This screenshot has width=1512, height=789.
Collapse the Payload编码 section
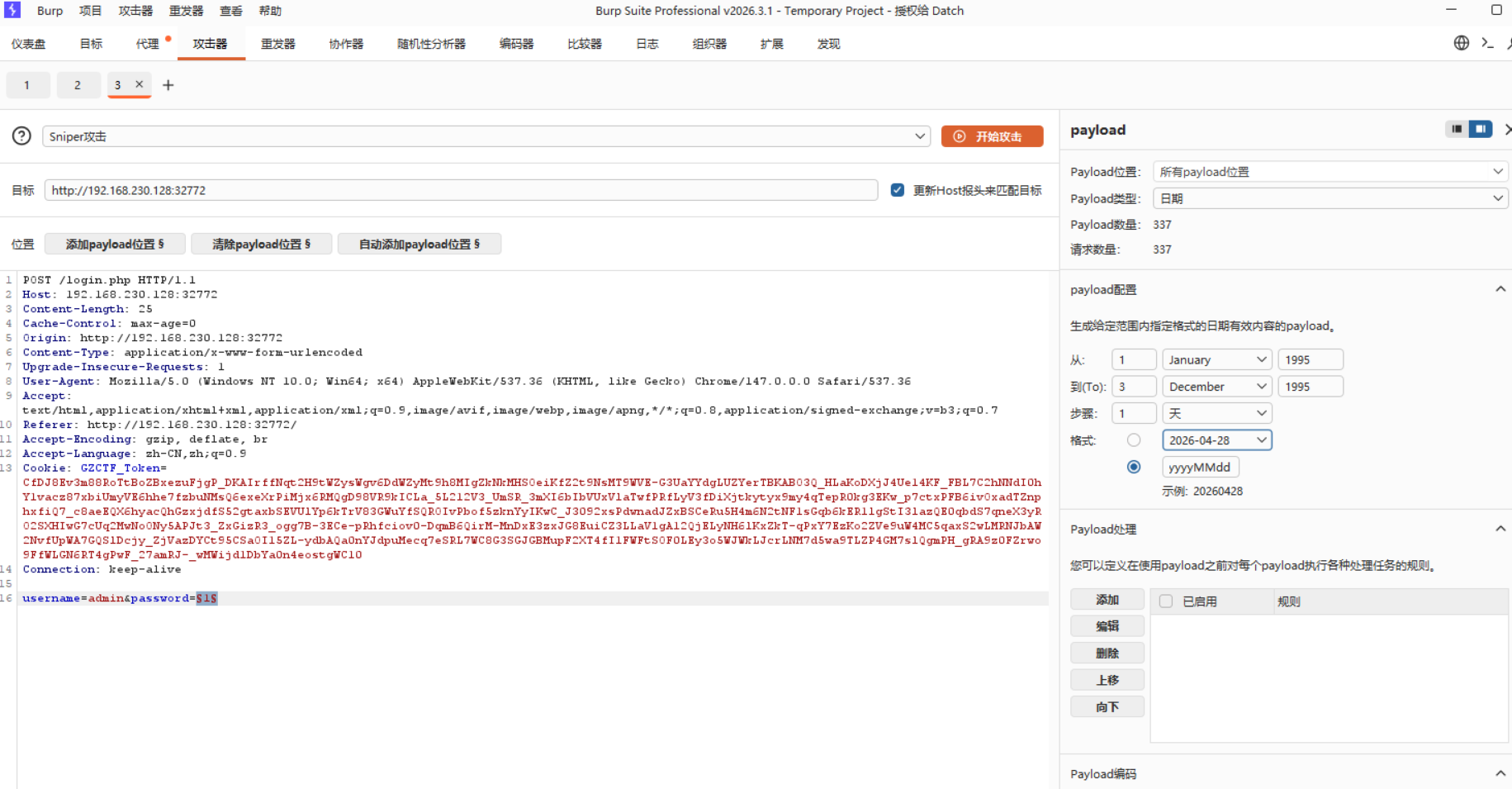point(1500,773)
